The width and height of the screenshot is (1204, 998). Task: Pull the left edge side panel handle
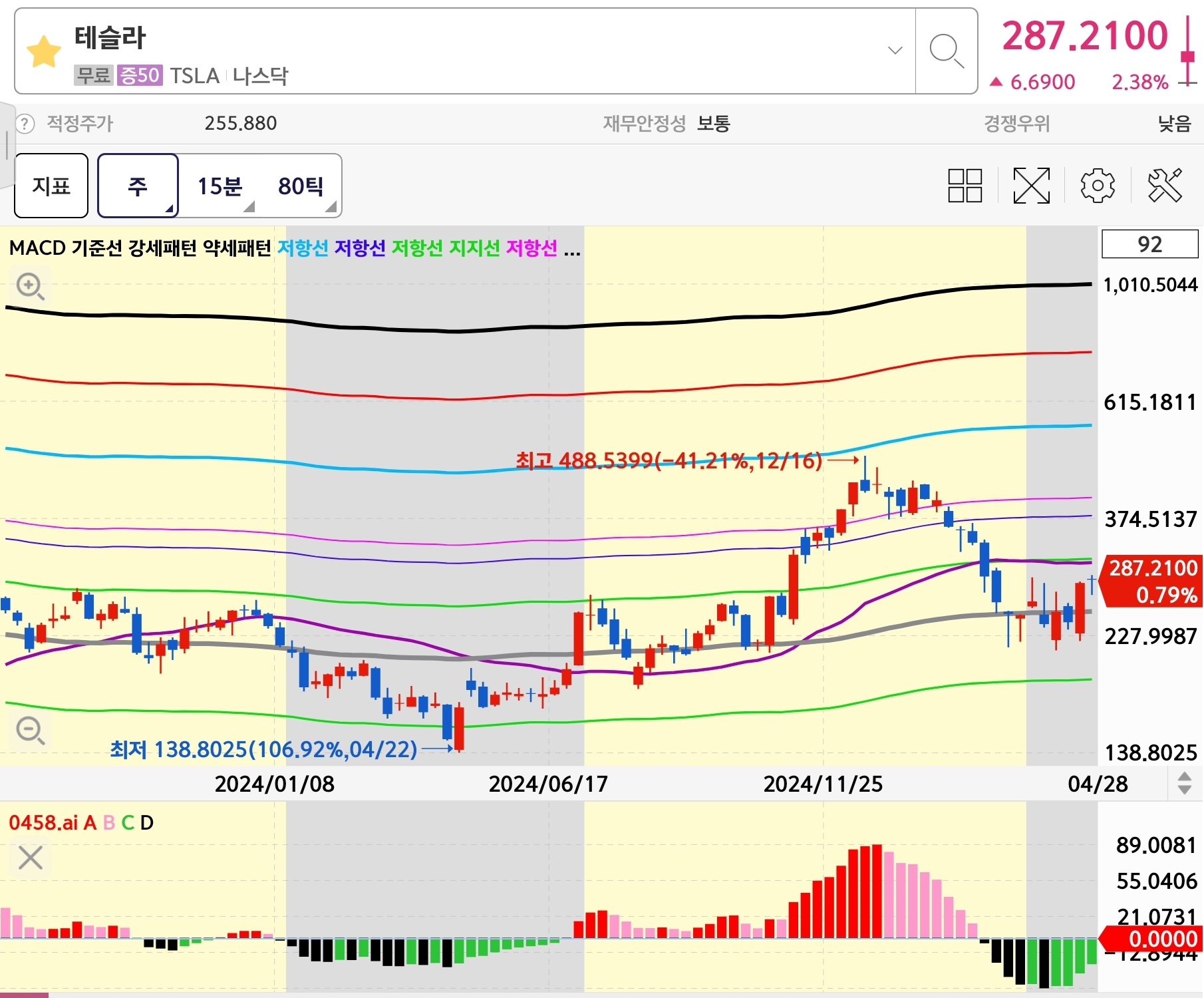click(7, 145)
